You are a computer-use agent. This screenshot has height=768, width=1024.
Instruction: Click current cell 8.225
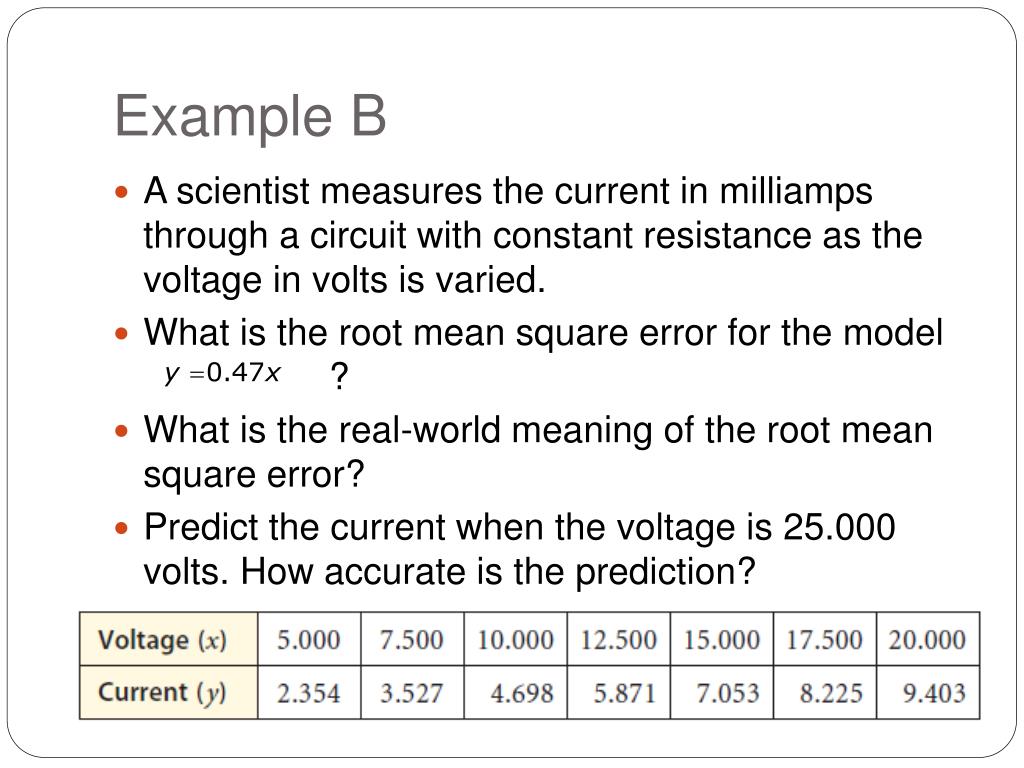(x=825, y=692)
